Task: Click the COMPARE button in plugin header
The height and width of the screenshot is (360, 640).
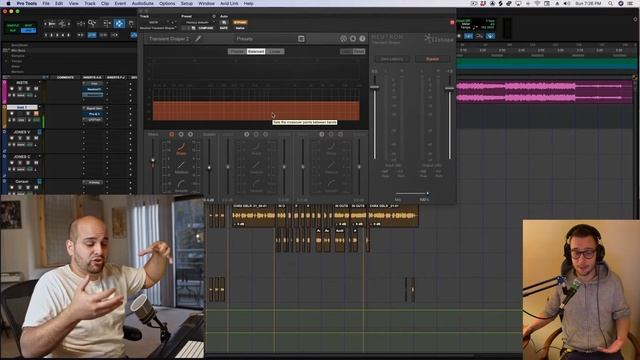Action: 206,28
